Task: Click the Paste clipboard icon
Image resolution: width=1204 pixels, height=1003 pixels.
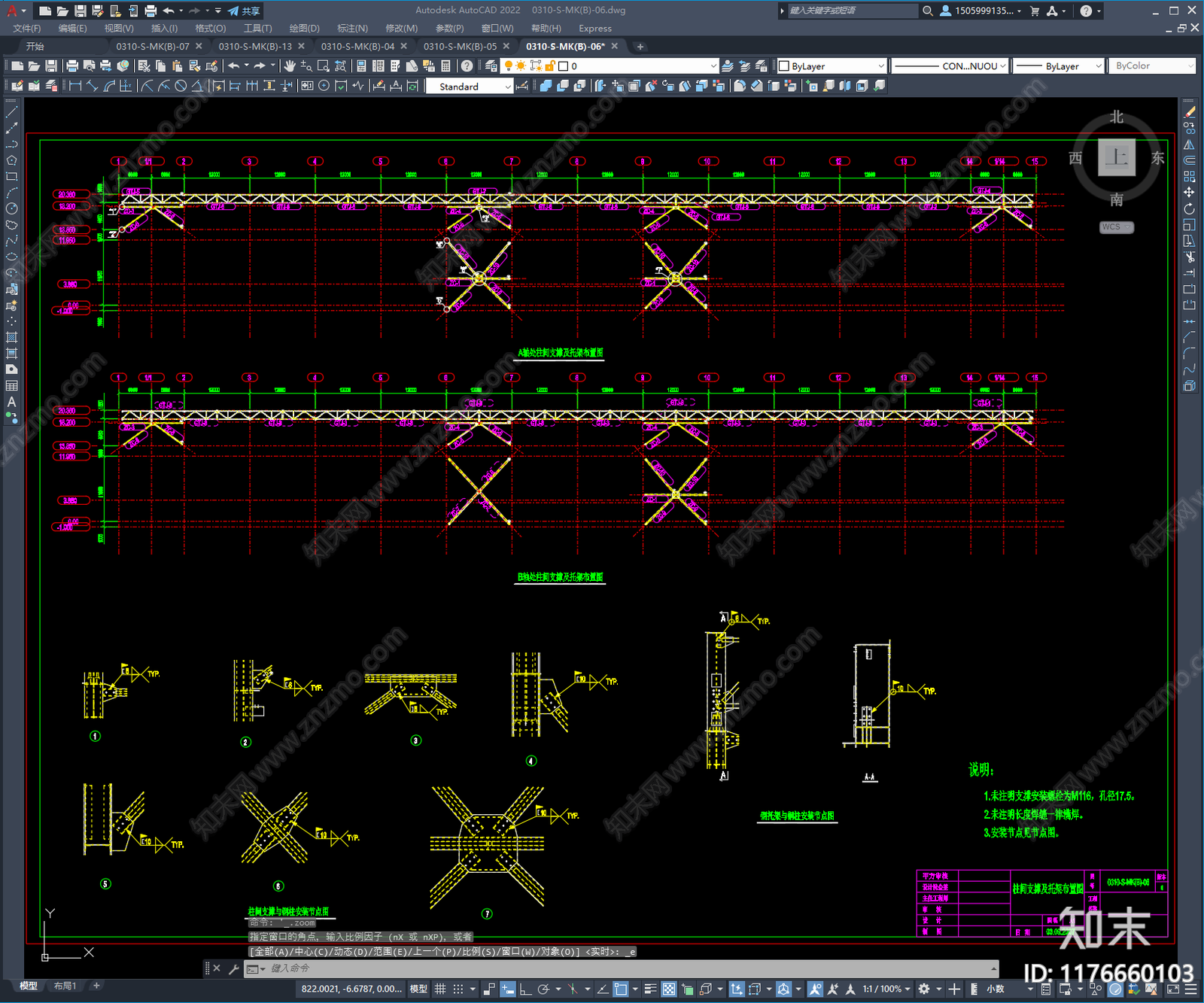Action: pos(178,66)
